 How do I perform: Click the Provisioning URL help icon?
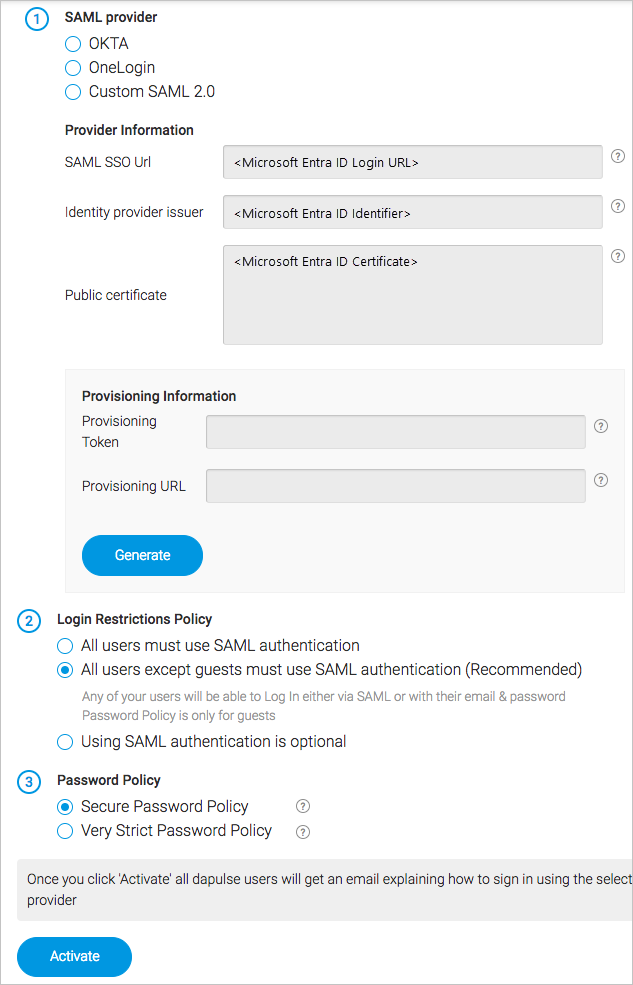600,480
